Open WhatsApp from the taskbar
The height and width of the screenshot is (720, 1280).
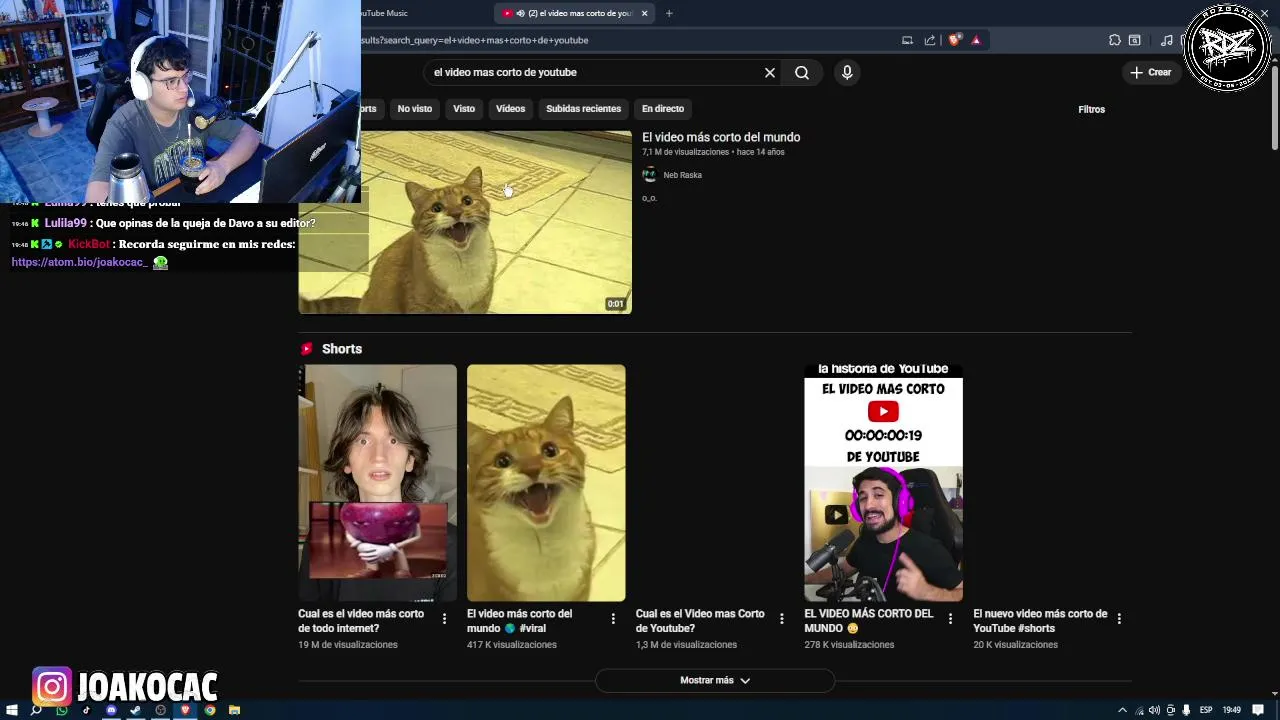pyautogui.click(x=62, y=710)
